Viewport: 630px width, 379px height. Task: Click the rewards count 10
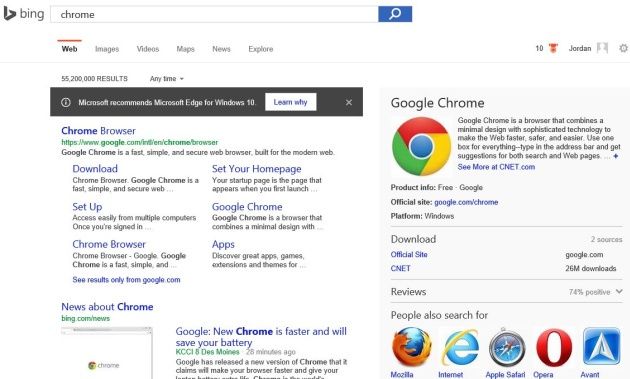pyautogui.click(x=539, y=48)
